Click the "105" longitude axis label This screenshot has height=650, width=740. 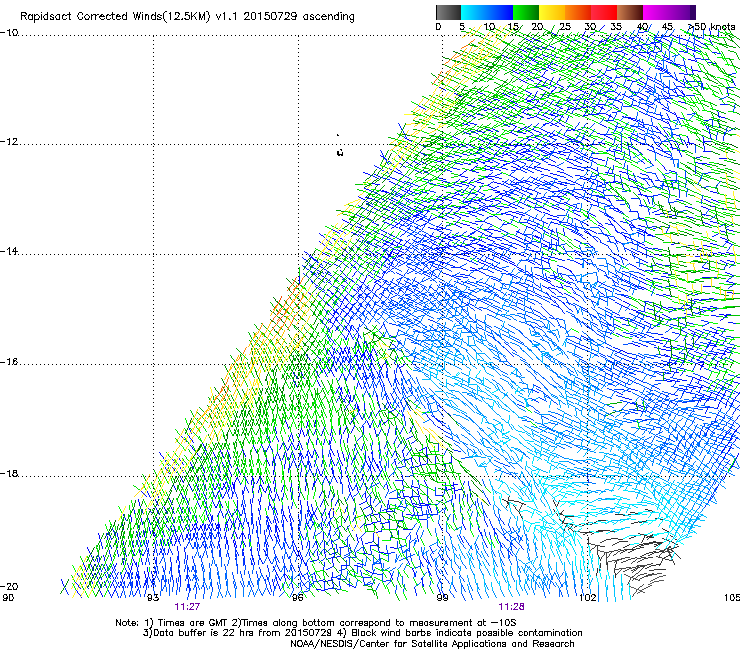(x=732, y=598)
